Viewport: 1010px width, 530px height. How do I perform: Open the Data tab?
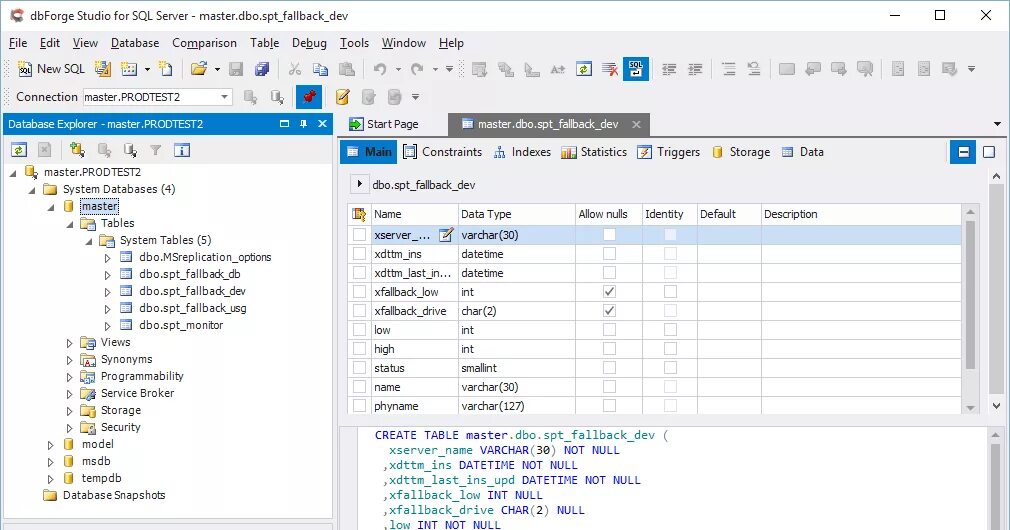point(803,152)
